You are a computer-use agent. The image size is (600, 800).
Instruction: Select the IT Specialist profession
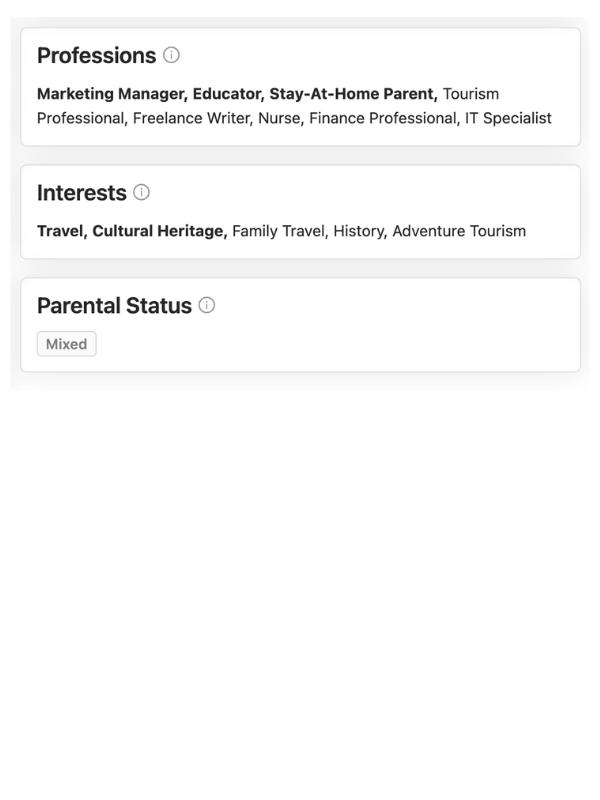click(x=508, y=118)
